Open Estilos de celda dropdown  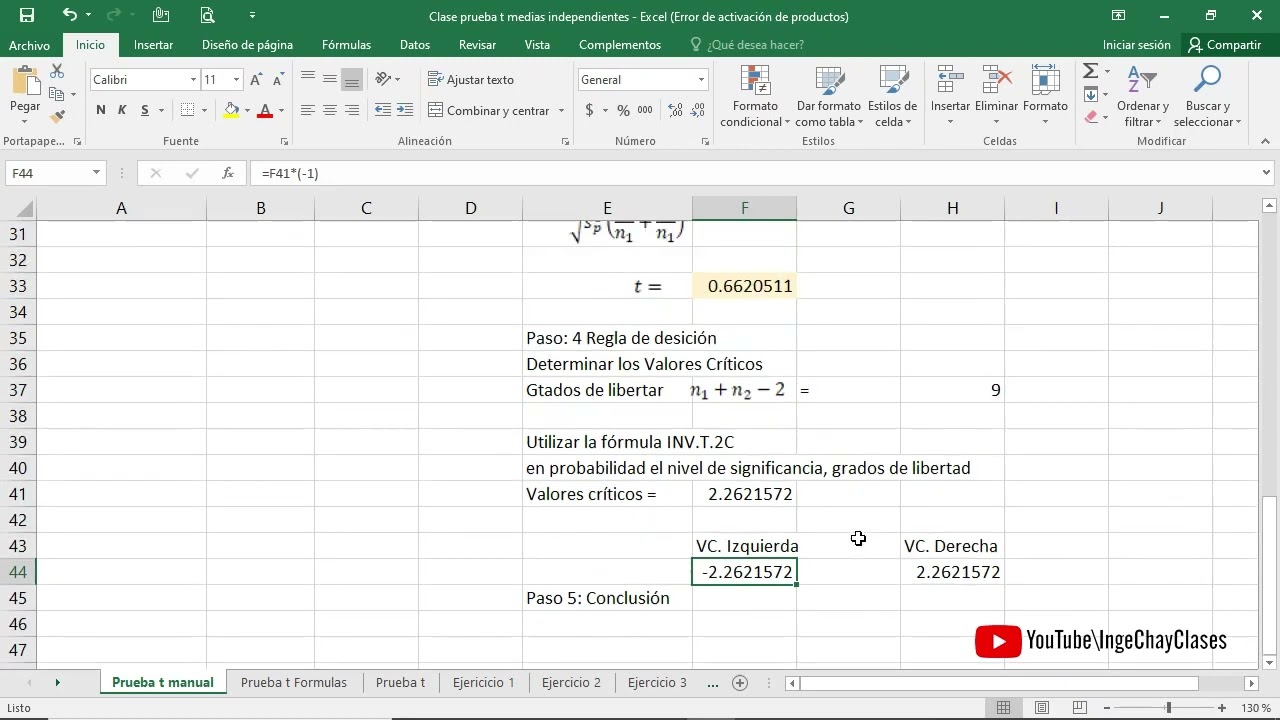click(892, 97)
